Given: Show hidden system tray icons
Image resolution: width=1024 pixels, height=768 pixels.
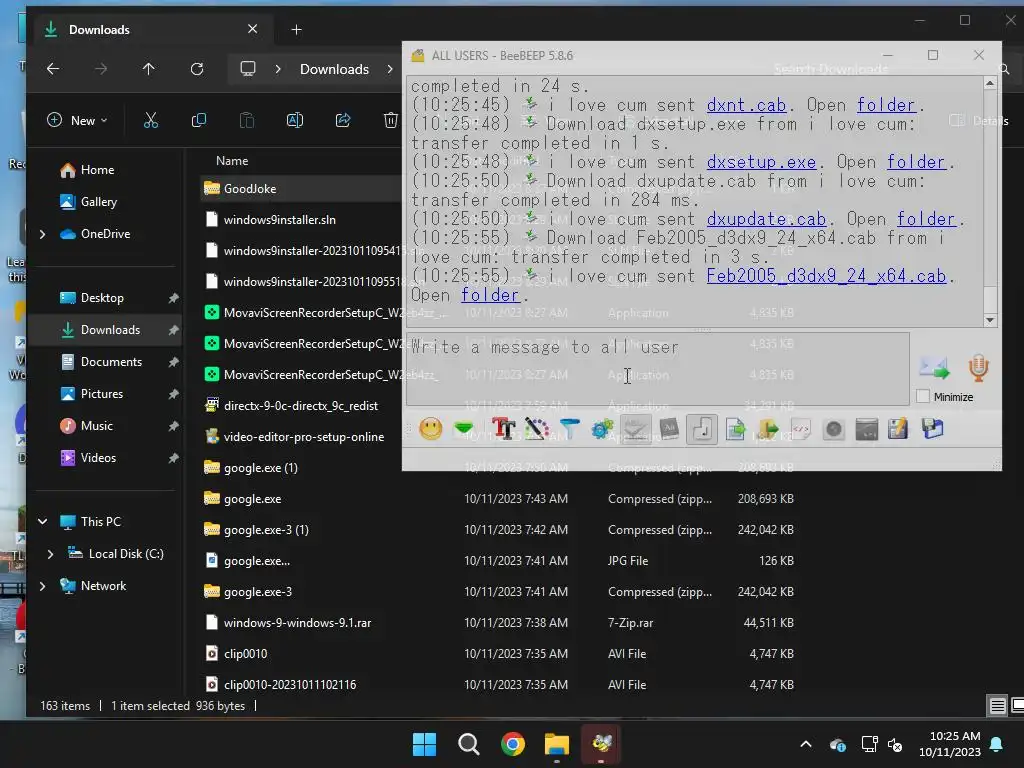Looking at the screenshot, I should [806, 744].
